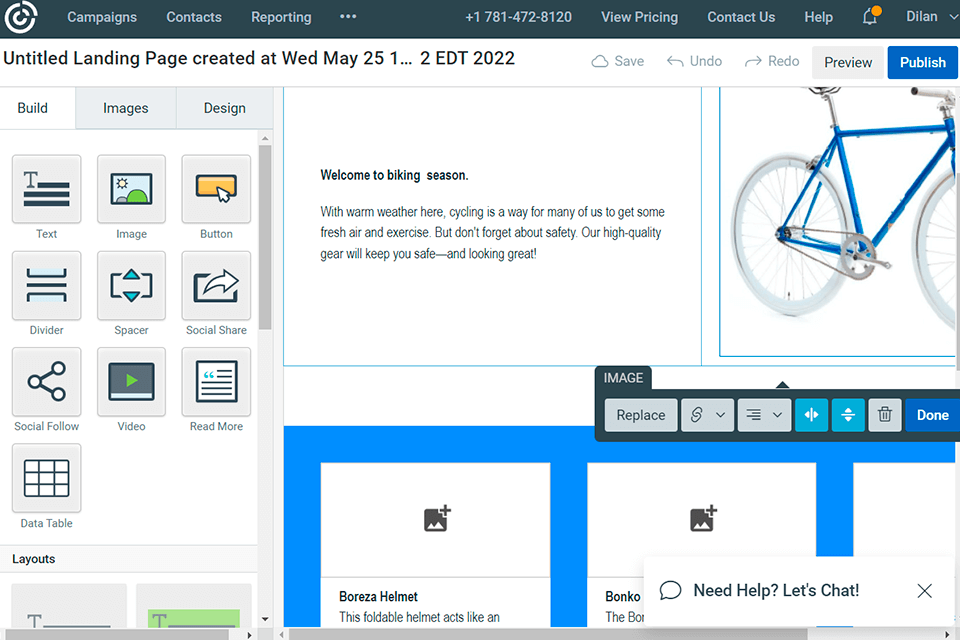Image resolution: width=960 pixels, height=640 pixels.
Task: Choose the Divider block icon
Action: click(x=47, y=285)
